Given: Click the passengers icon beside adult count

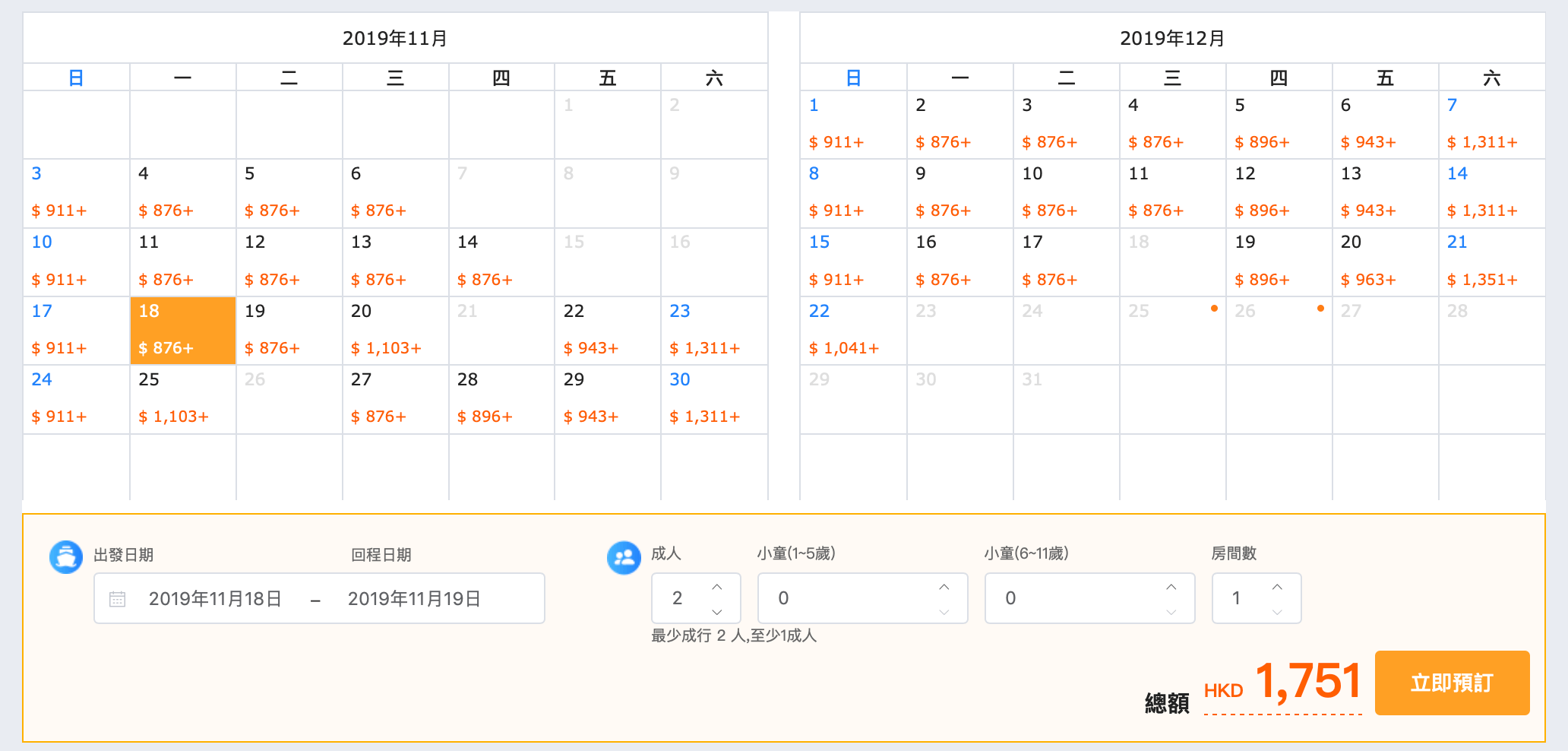Looking at the screenshot, I should [624, 558].
